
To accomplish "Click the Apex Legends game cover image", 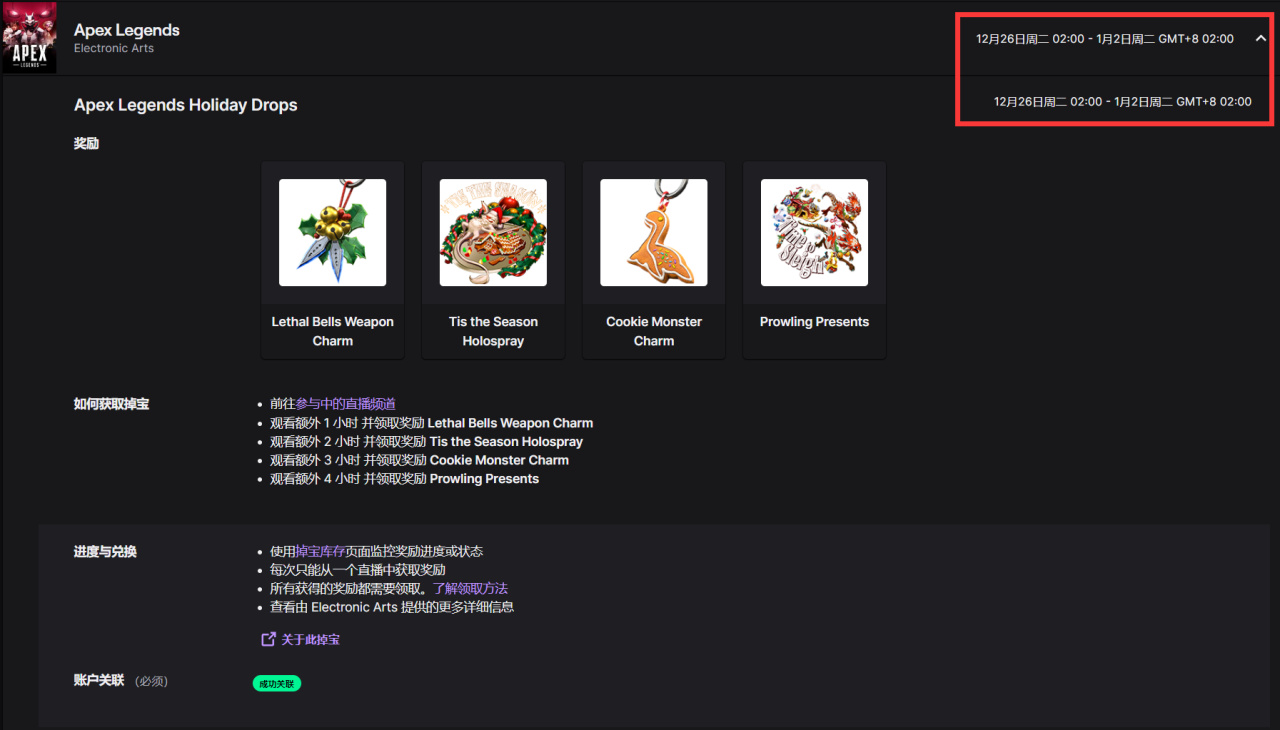I will coord(29,38).
